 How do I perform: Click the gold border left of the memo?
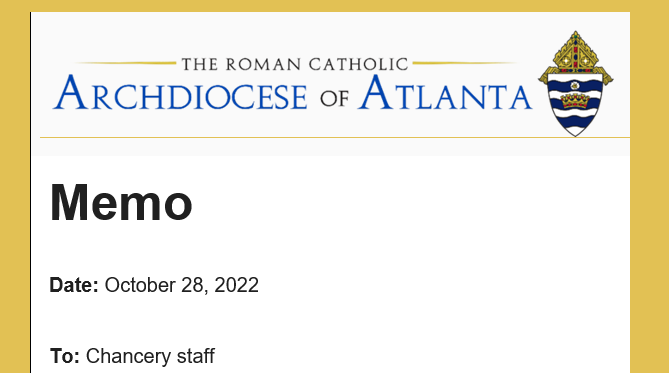pyautogui.click(x=15, y=192)
